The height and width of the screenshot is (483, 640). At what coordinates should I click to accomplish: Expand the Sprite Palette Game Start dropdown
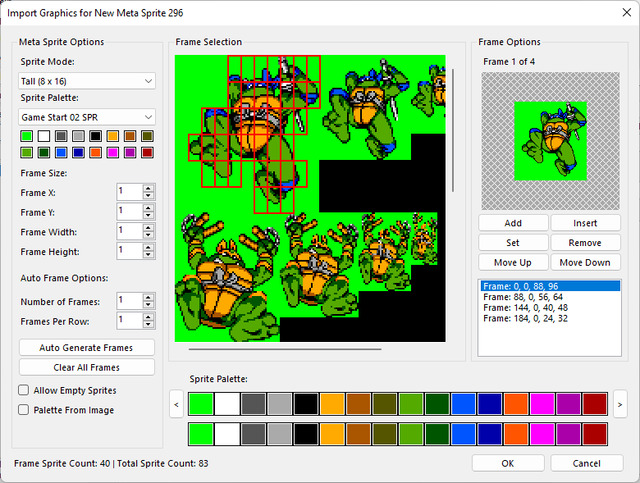click(x=87, y=117)
